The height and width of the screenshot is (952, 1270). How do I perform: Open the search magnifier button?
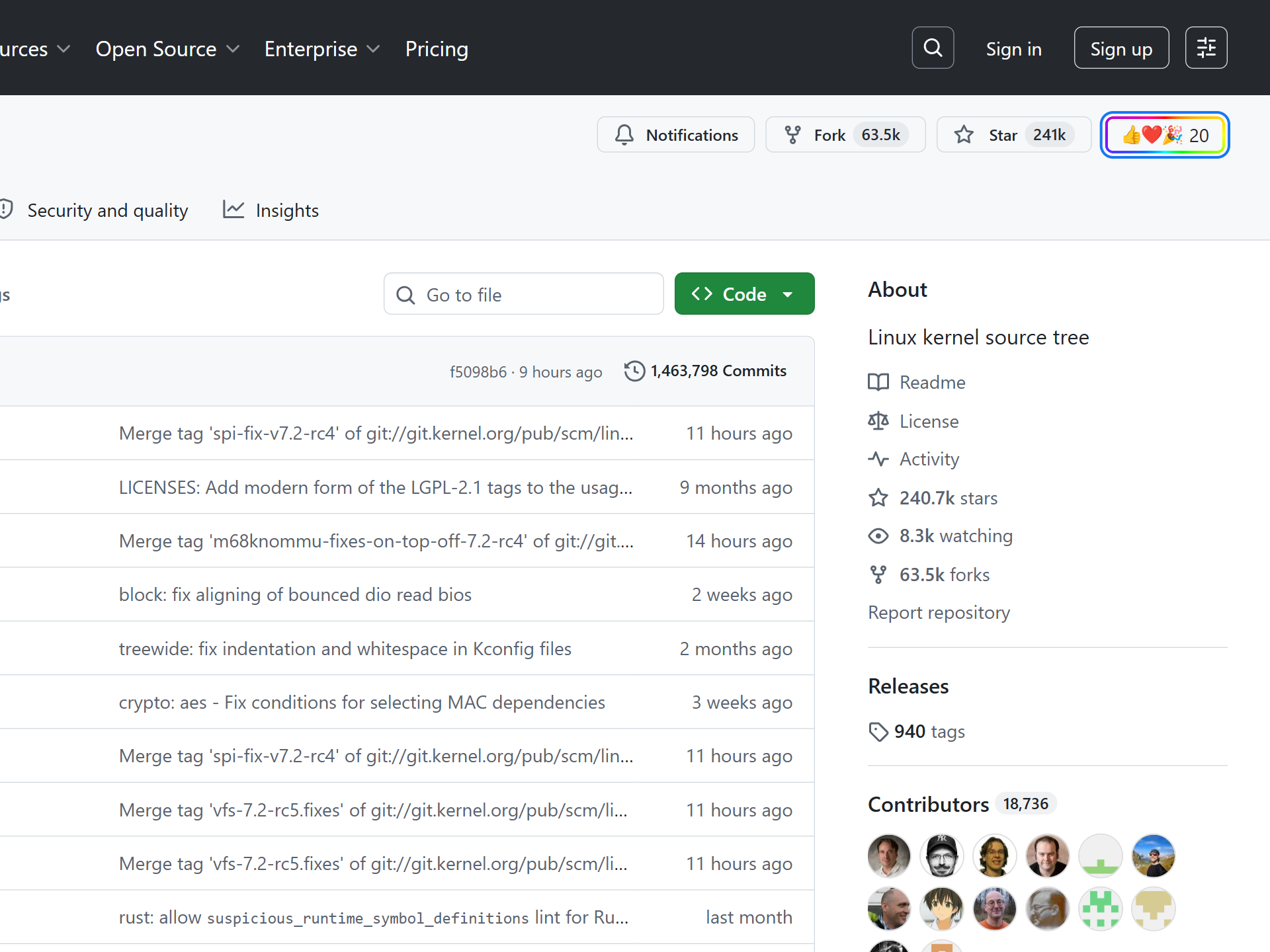tap(933, 48)
